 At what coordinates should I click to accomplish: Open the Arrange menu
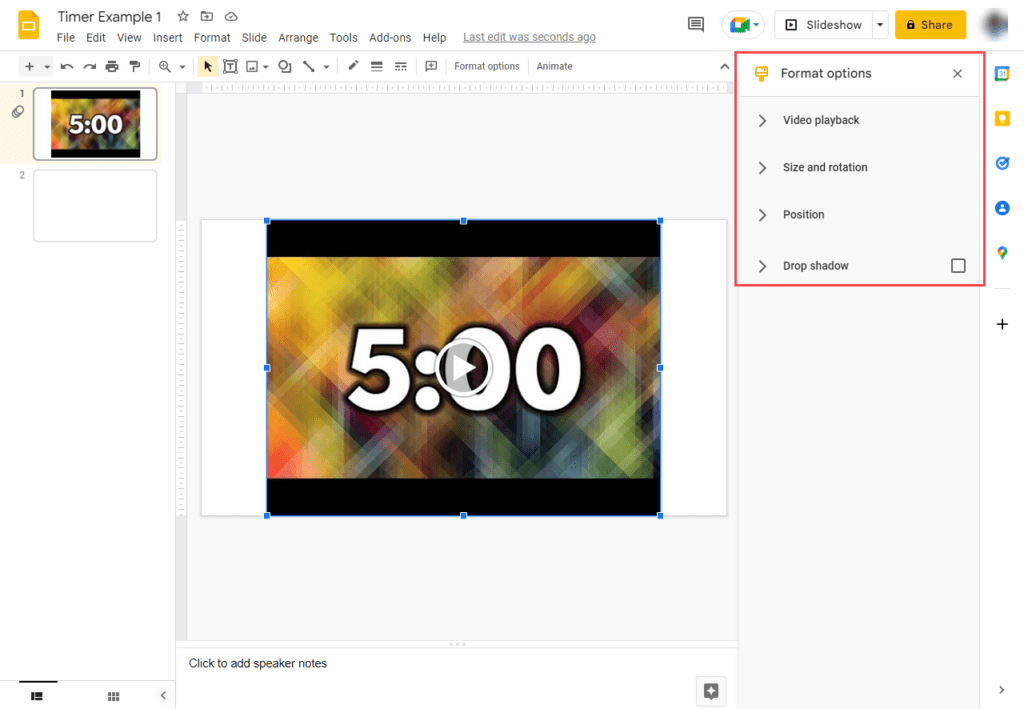pos(298,37)
